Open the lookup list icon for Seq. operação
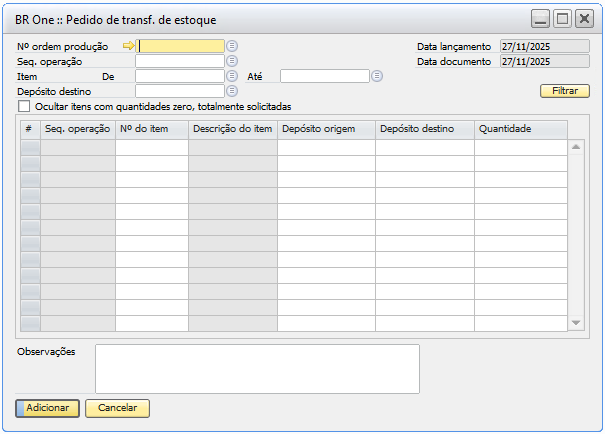 [x=232, y=61]
